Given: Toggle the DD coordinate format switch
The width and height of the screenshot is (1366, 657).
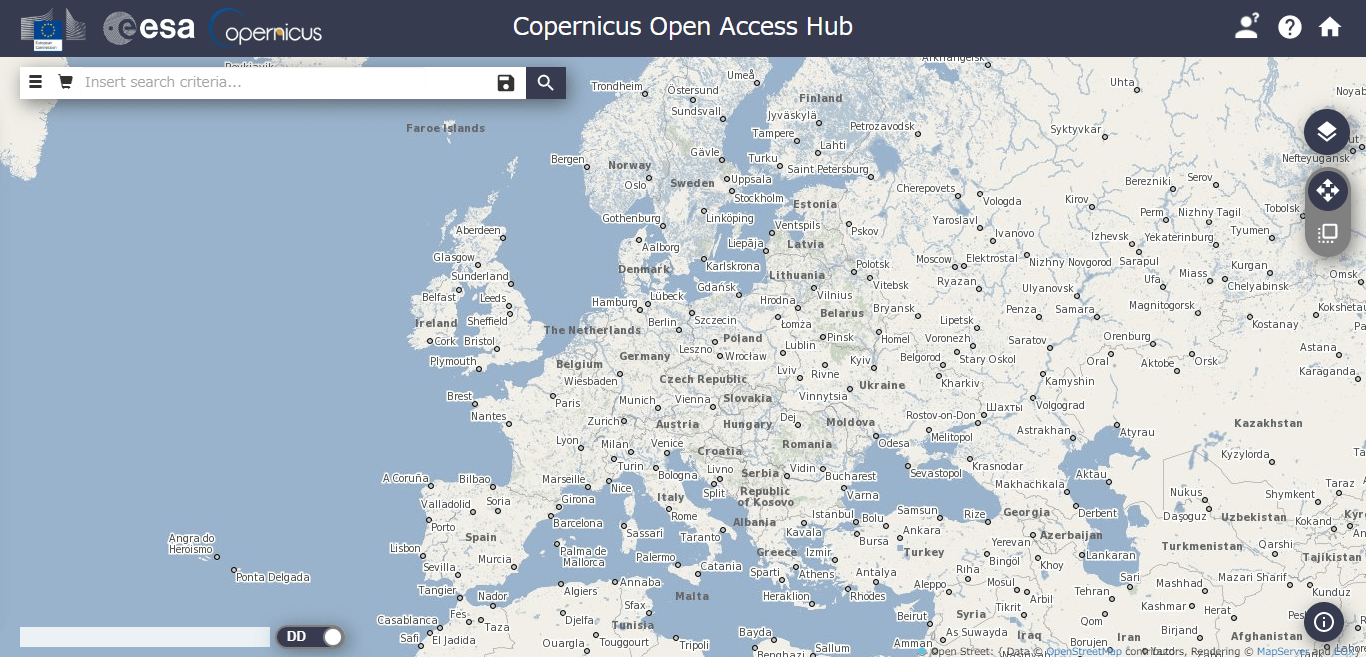Looking at the screenshot, I should click(x=310, y=636).
